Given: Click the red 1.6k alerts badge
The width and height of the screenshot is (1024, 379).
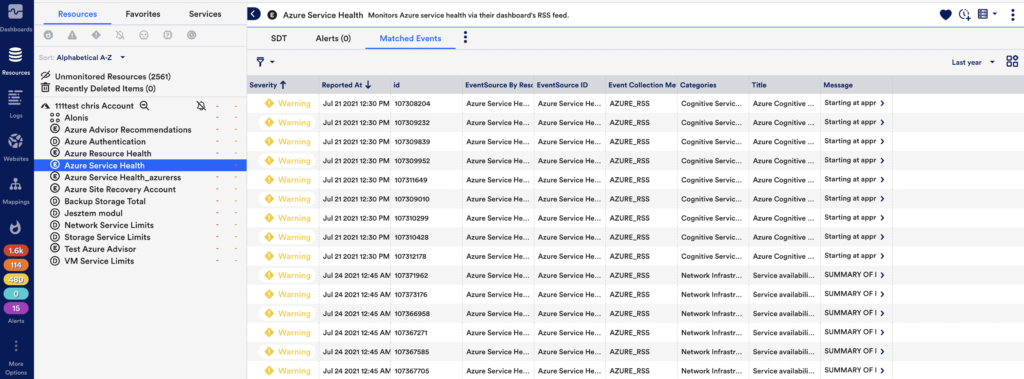Looking at the screenshot, I should pos(16,250).
